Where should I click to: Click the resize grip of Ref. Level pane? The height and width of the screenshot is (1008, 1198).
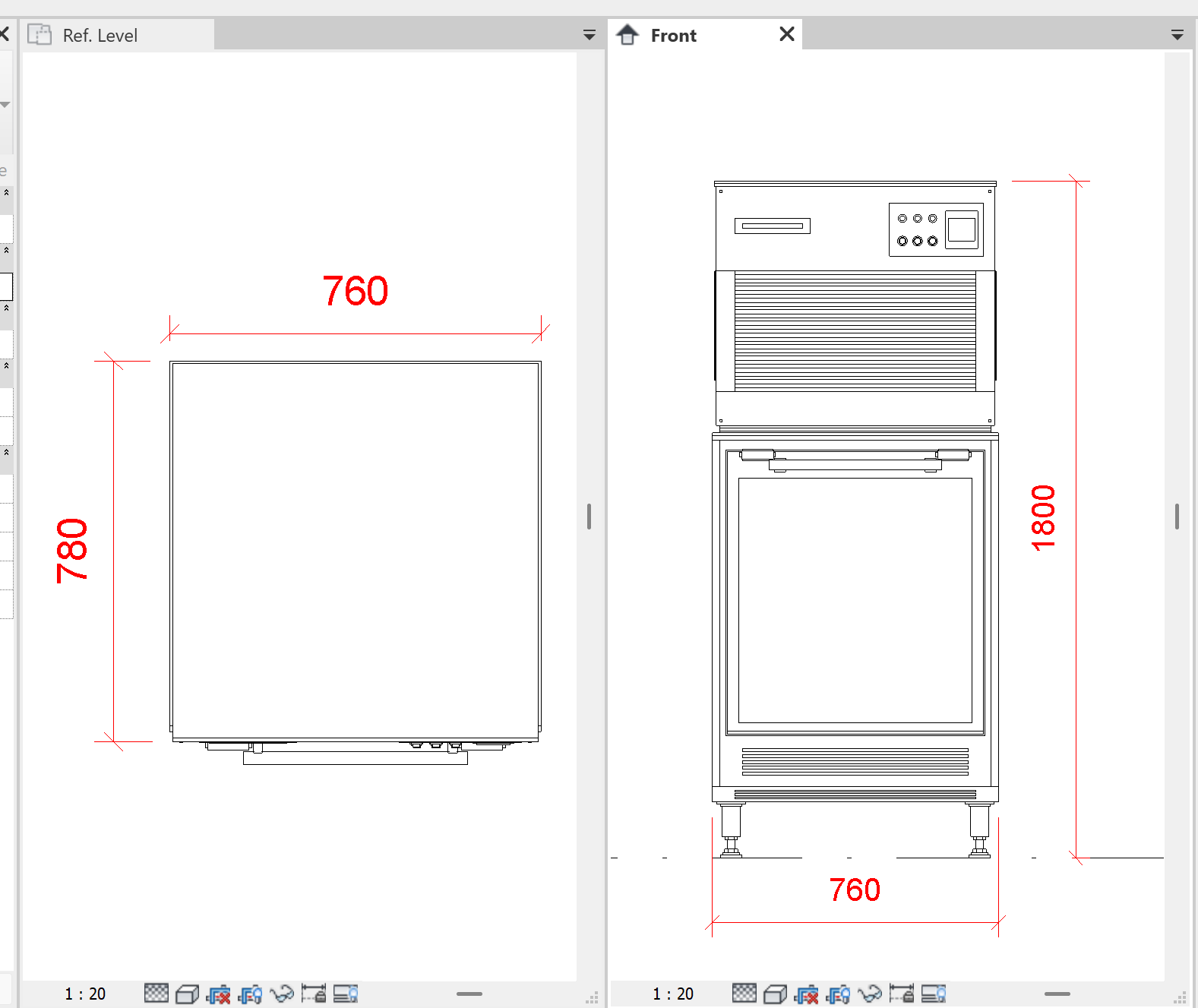(592, 997)
